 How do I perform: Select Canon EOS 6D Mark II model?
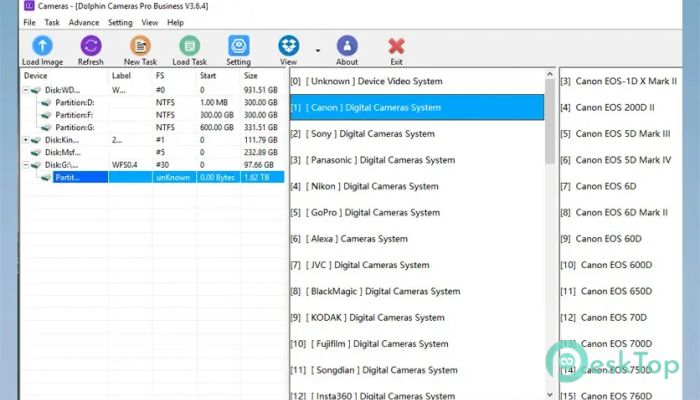point(621,213)
